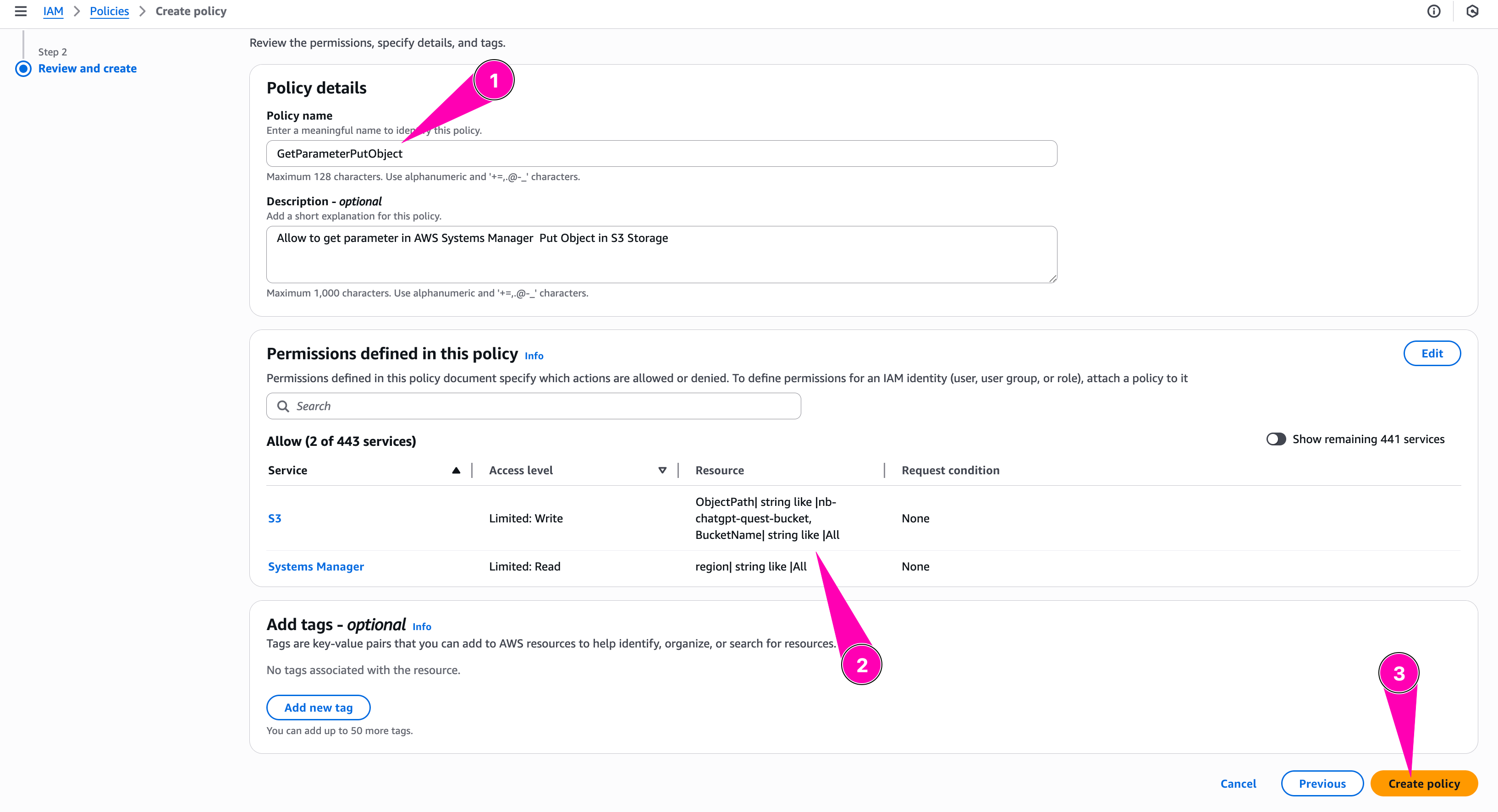Click the Policy name input field

point(661,154)
